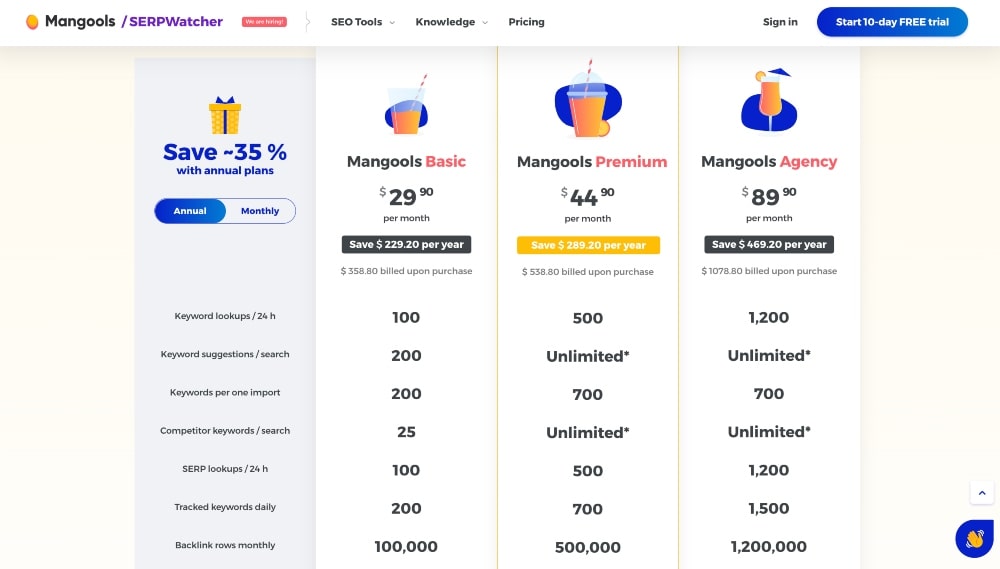Open the waving hand chat widget
This screenshot has width=1000, height=569.
click(974, 538)
